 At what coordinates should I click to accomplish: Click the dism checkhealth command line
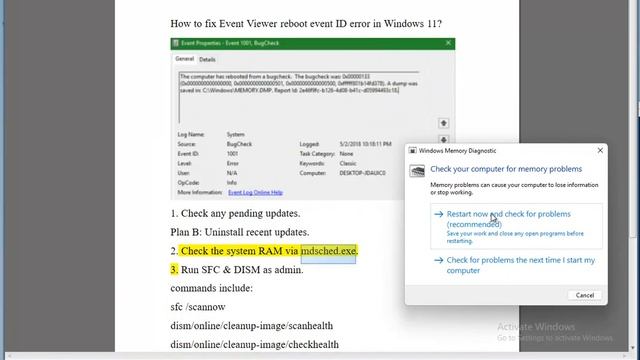pyautogui.click(x=254, y=344)
